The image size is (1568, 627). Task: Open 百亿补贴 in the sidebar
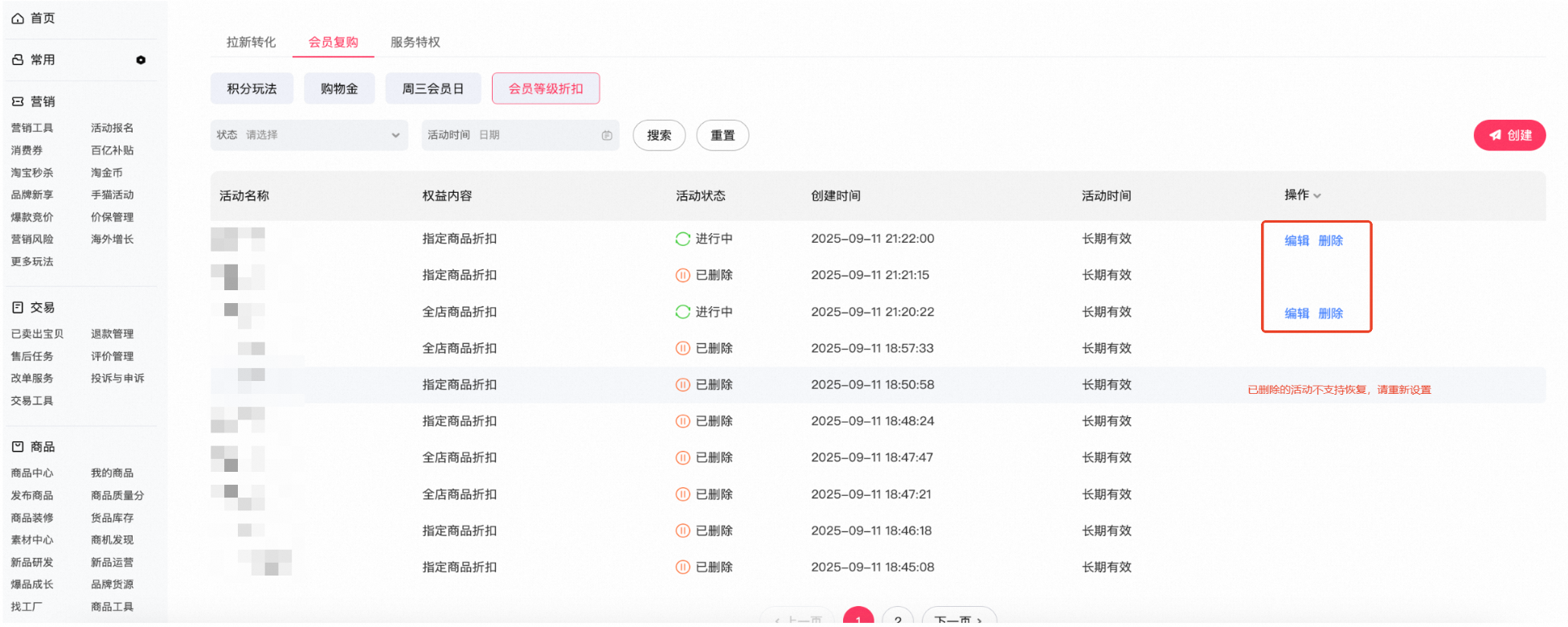click(x=113, y=150)
